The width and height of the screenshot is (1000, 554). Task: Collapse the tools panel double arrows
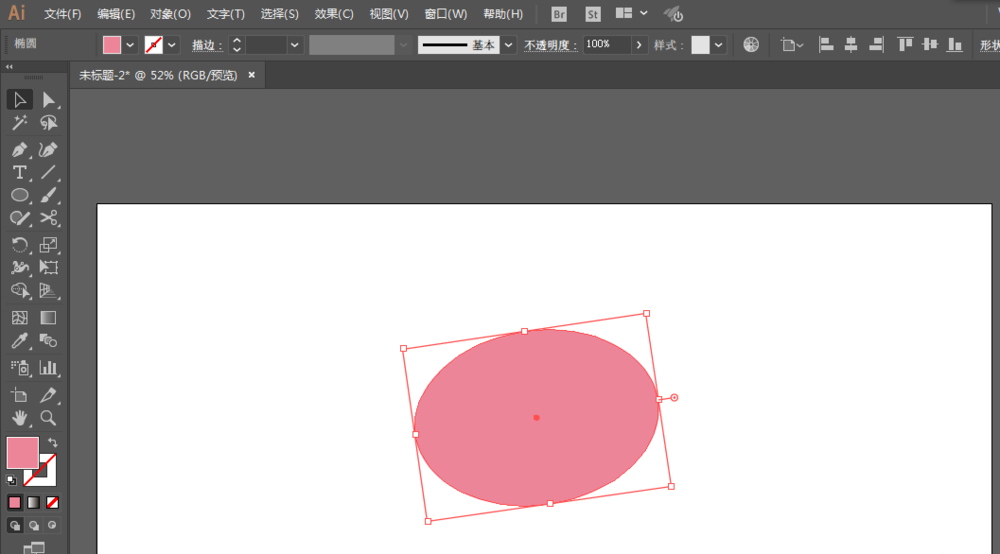pyautogui.click(x=9, y=66)
